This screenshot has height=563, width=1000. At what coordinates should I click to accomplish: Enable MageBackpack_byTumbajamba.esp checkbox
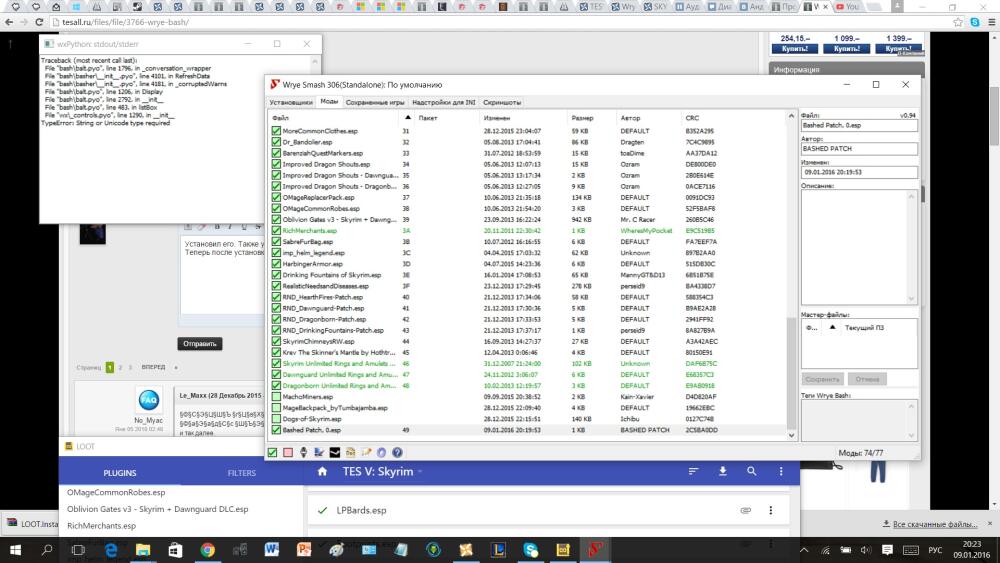click(x=276, y=408)
